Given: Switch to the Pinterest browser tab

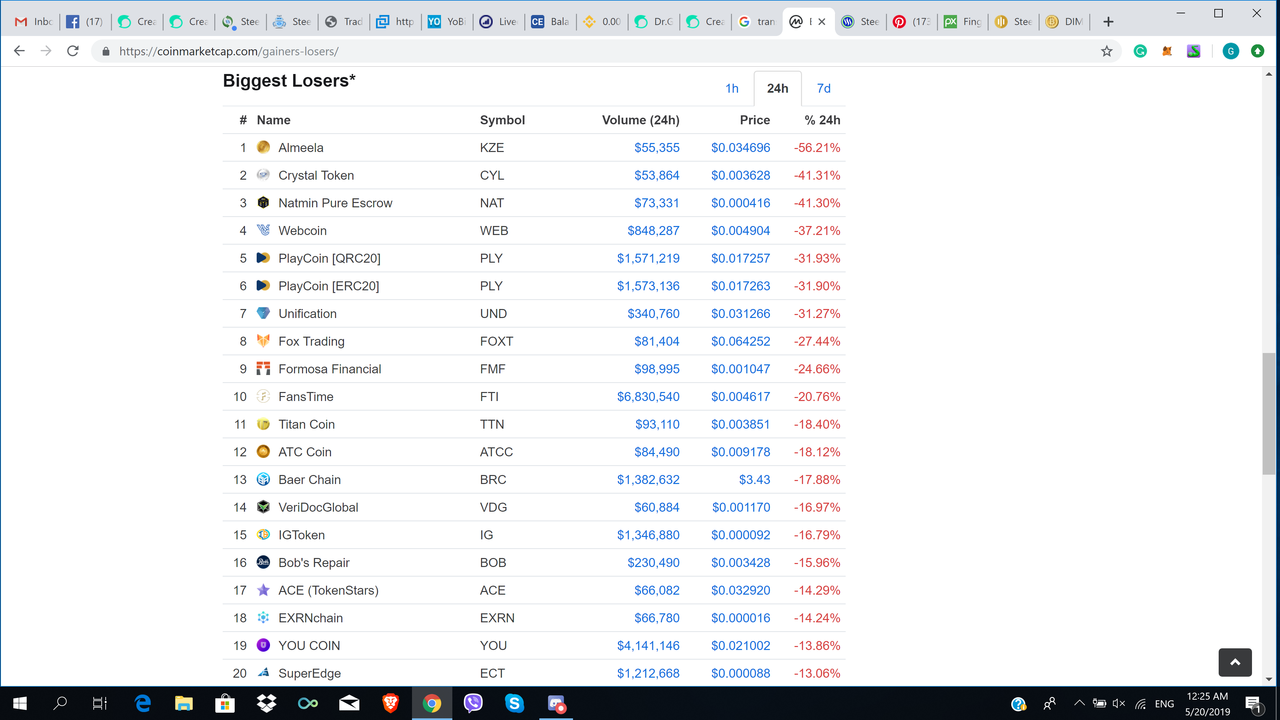Looking at the screenshot, I should 912,21.
